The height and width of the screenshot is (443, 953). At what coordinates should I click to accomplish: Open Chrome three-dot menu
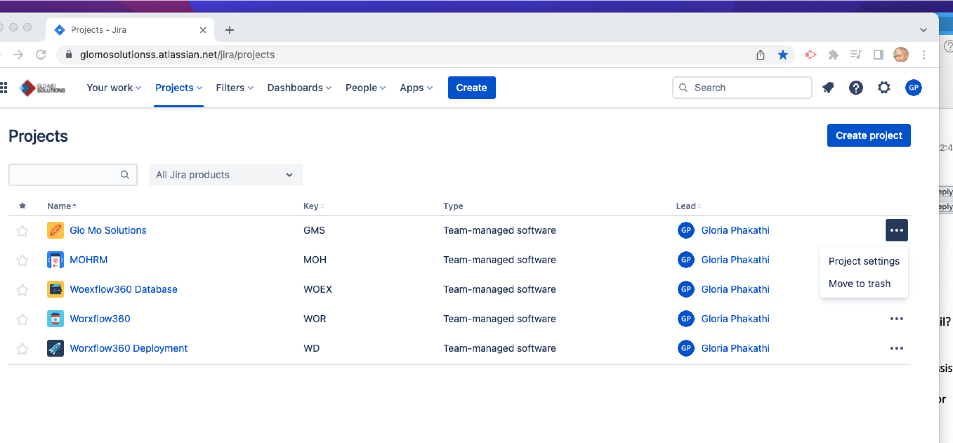tap(924, 55)
